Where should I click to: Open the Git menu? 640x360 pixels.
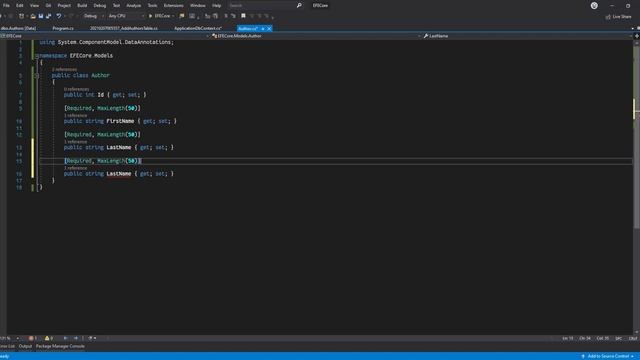(x=48, y=6)
